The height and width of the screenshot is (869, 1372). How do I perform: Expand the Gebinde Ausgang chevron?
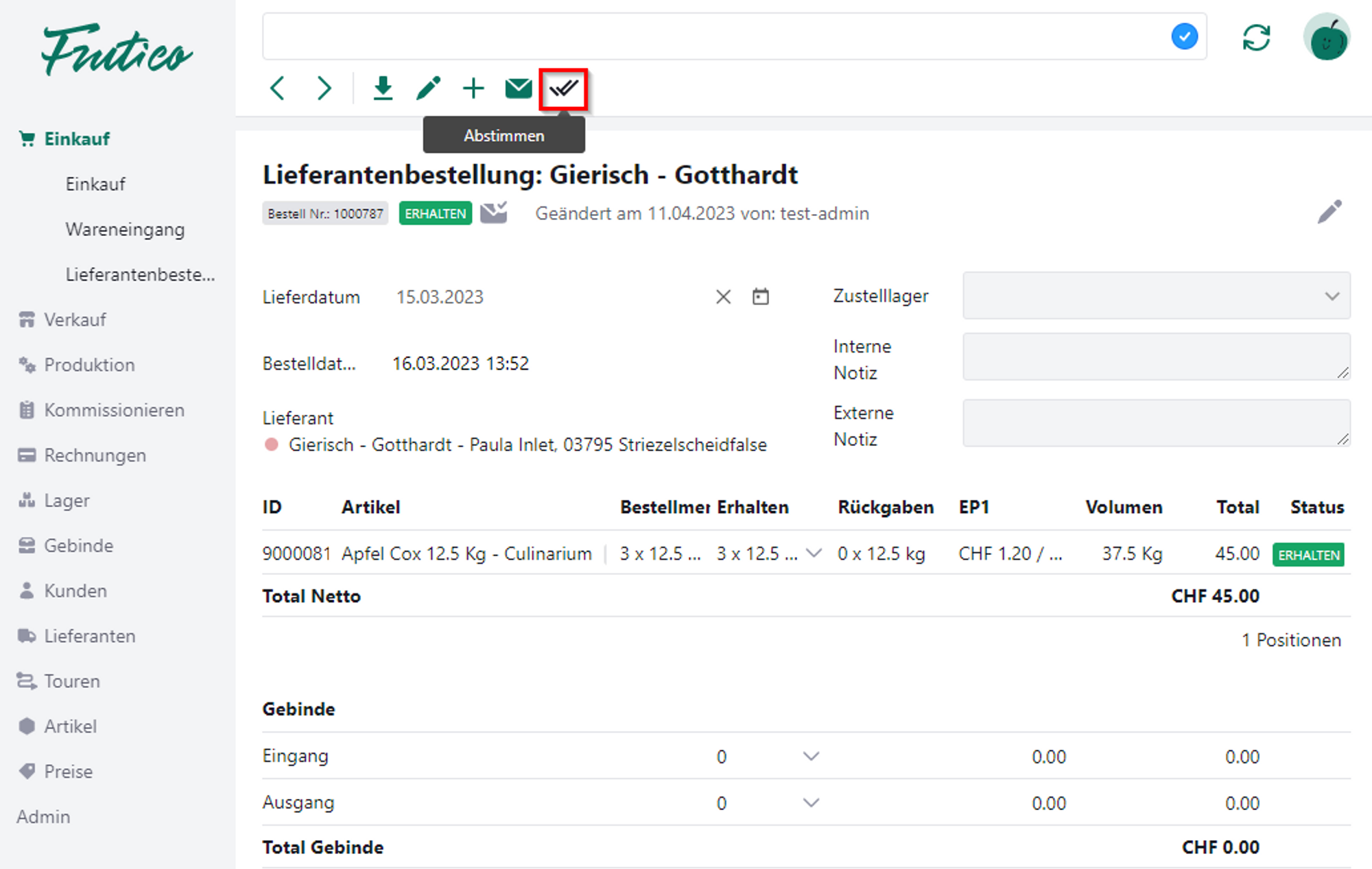811,802
